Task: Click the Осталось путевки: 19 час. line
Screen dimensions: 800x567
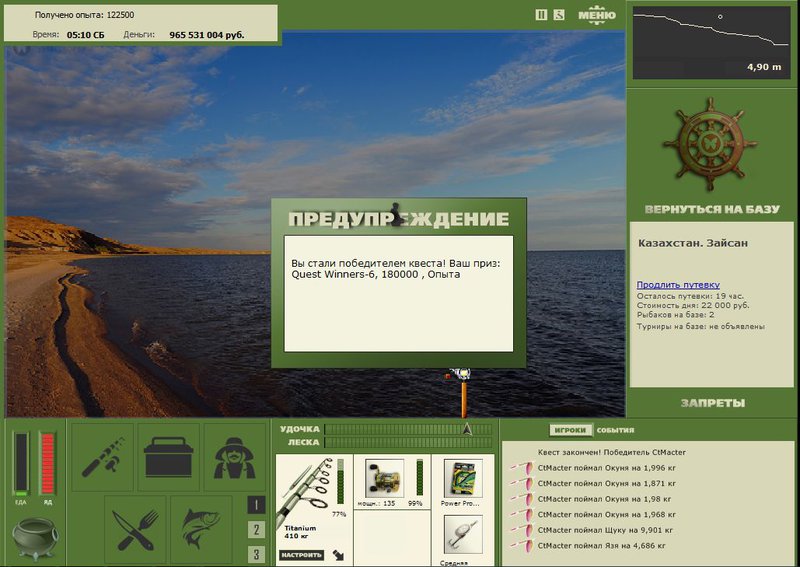Action: [x=690, y=296]
